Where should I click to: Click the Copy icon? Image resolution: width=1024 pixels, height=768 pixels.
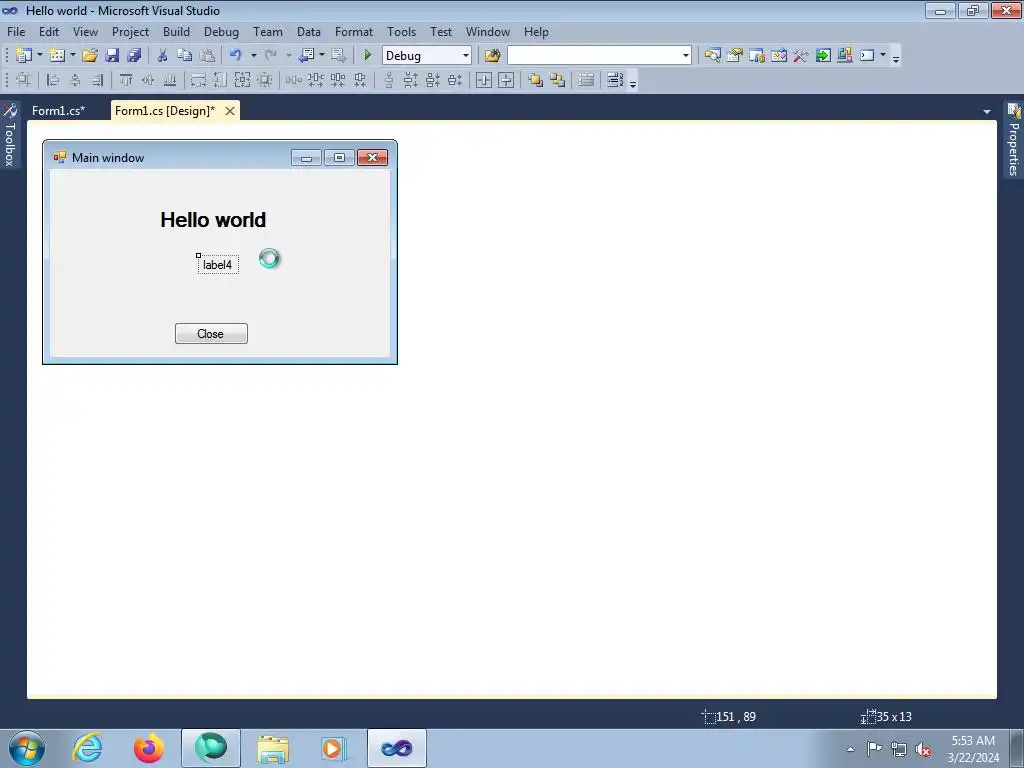(x=185, y=56)
